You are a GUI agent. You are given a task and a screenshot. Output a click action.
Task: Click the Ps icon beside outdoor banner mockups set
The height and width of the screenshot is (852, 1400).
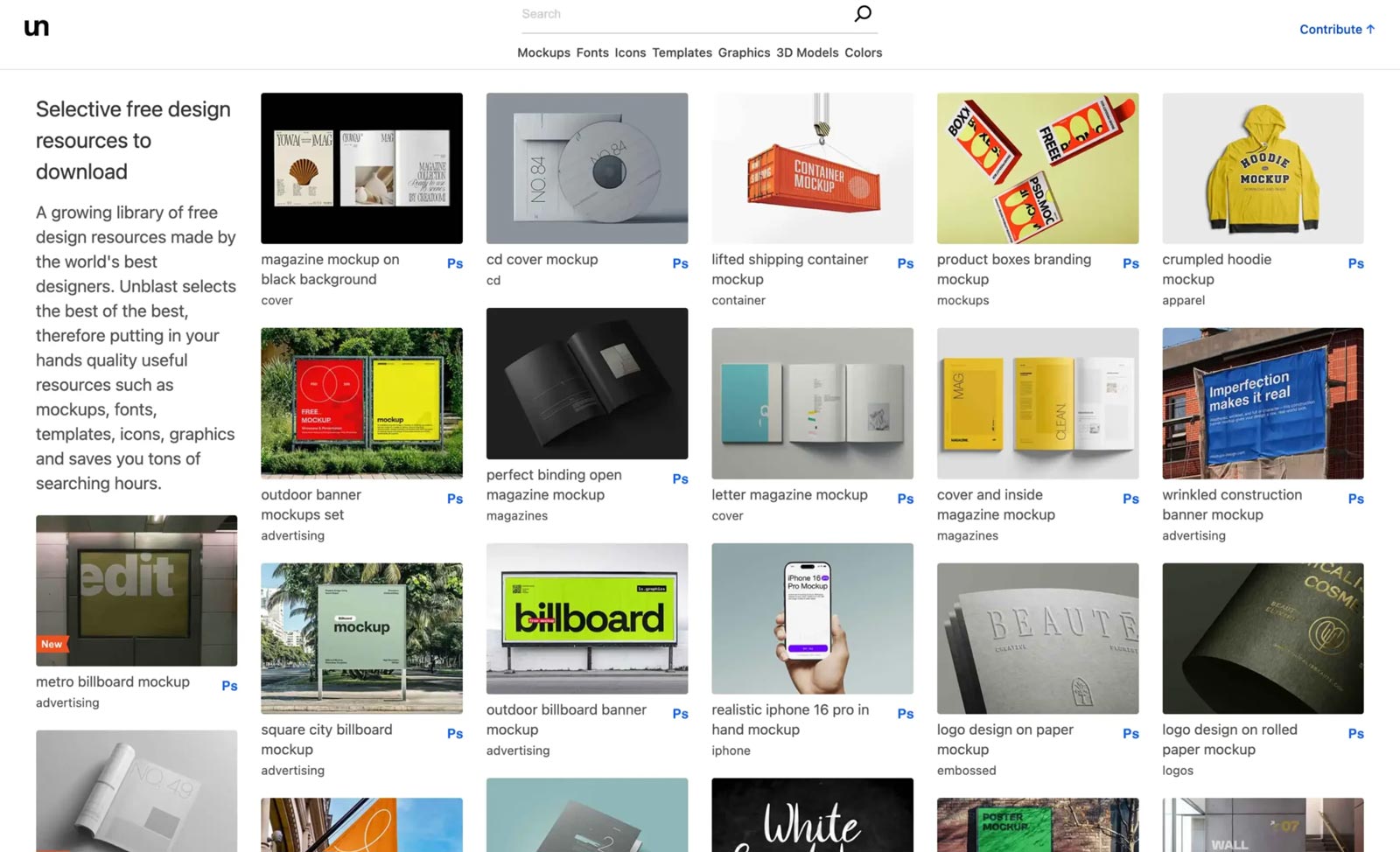[455, 499]
